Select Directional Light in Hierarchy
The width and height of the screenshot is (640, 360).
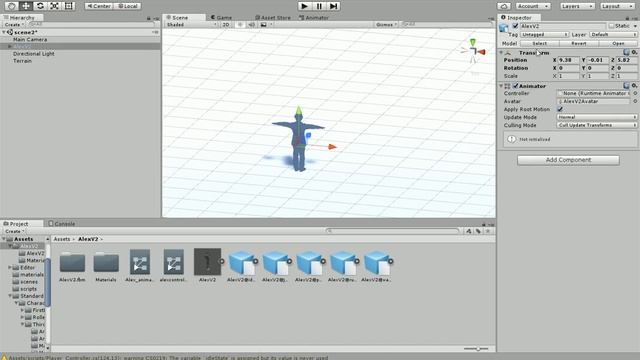coord(33,53)
